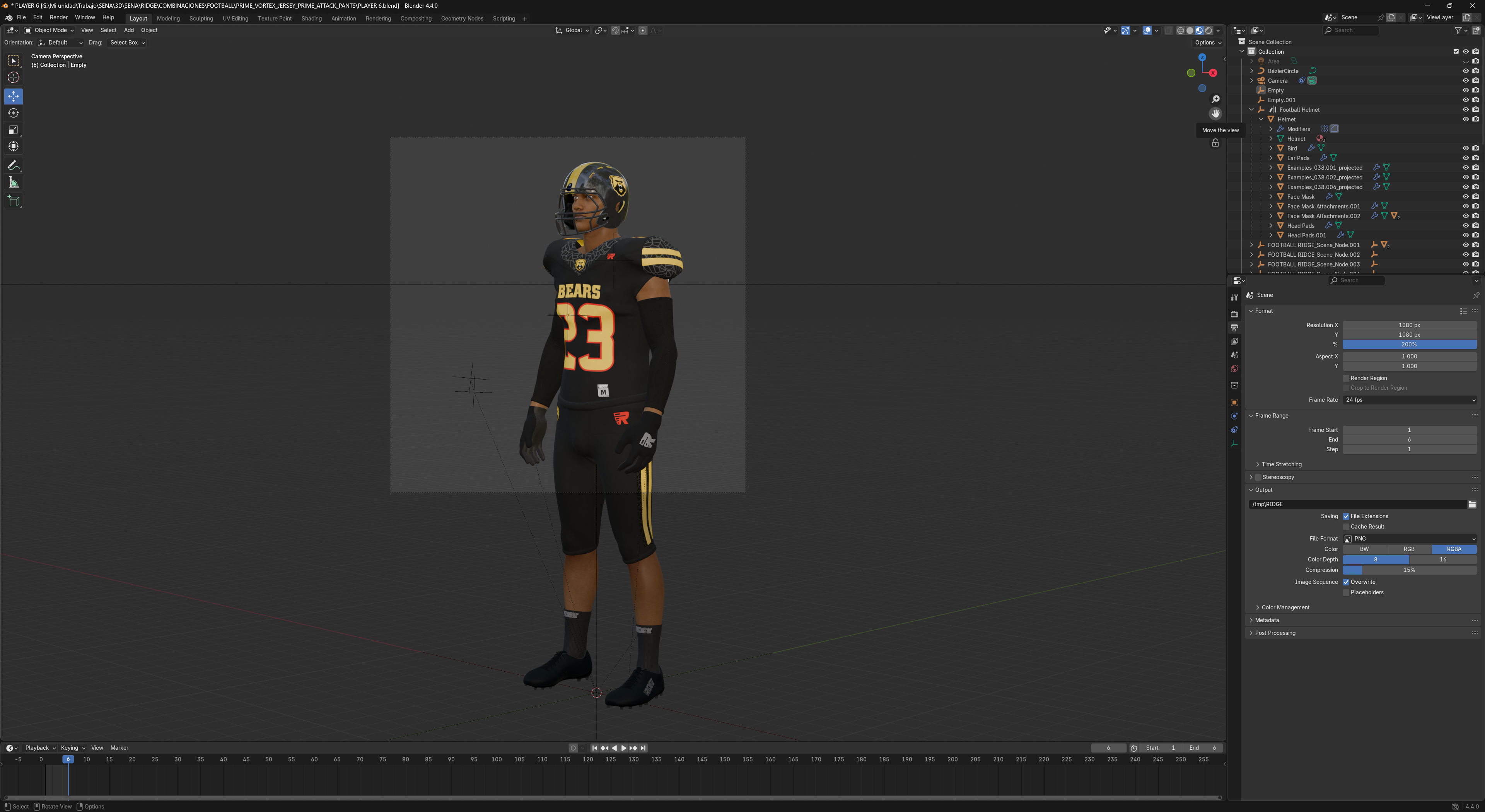Screen dimensions: 1485x812
Task: Uncheck the Overwrite option
Action: pyautogui.click(x=1346, y=582)
